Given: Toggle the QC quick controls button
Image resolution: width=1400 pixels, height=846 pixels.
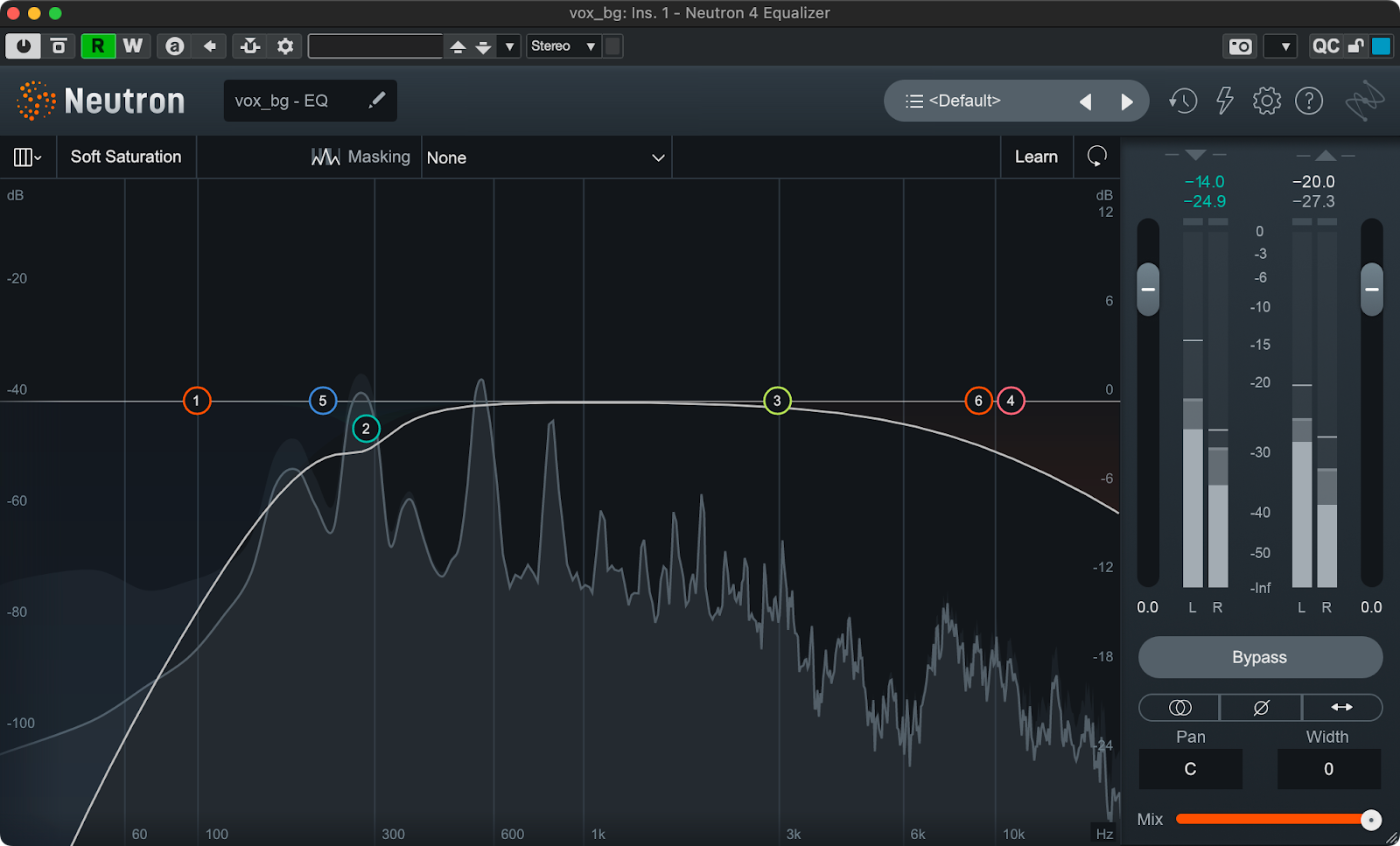Looking at the screenshot, I should [x=1326, y=46].
